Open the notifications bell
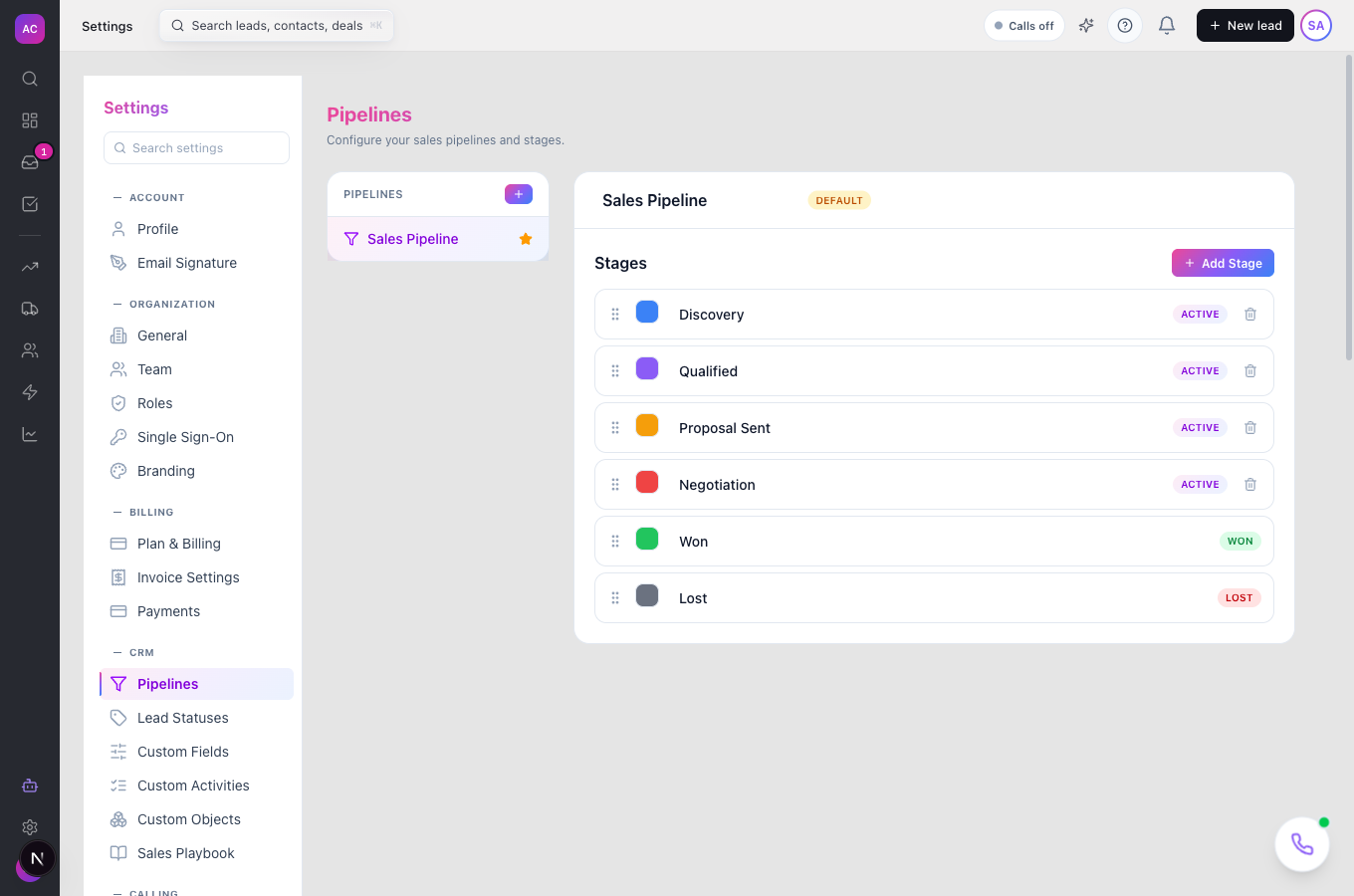 point(1167,26)
